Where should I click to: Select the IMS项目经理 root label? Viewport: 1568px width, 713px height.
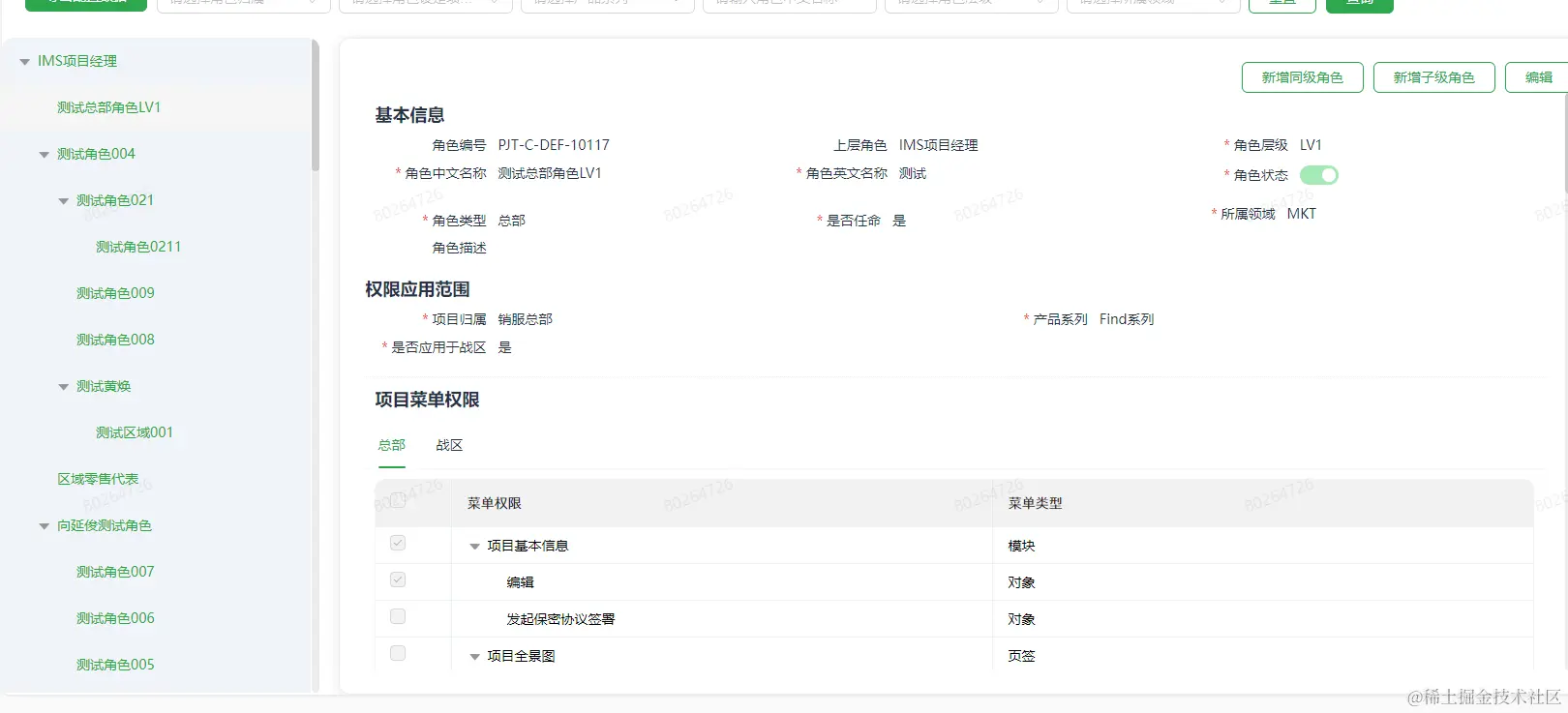coord(77,61)
